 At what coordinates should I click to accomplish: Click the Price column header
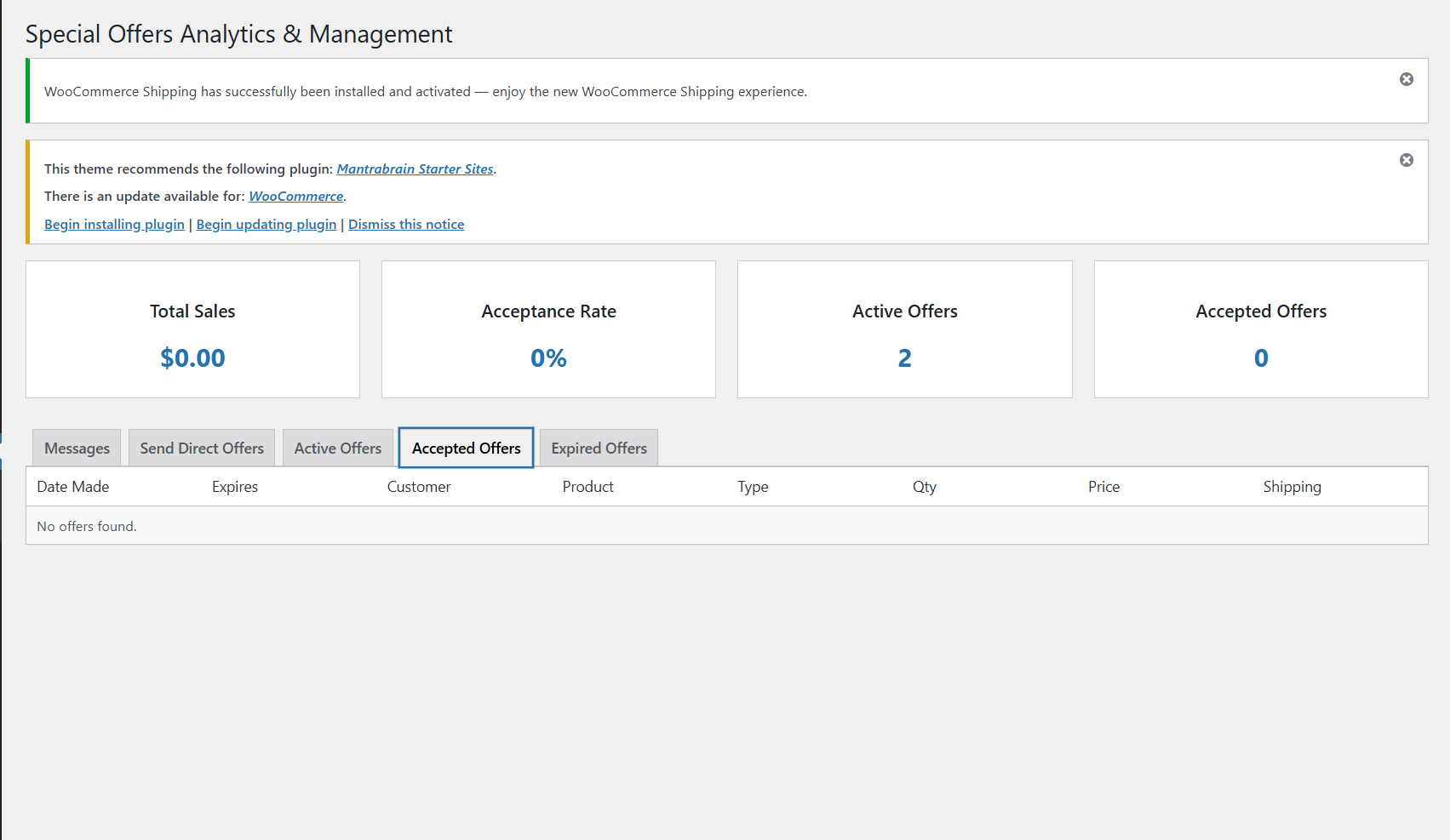[x=1103, y=487]
